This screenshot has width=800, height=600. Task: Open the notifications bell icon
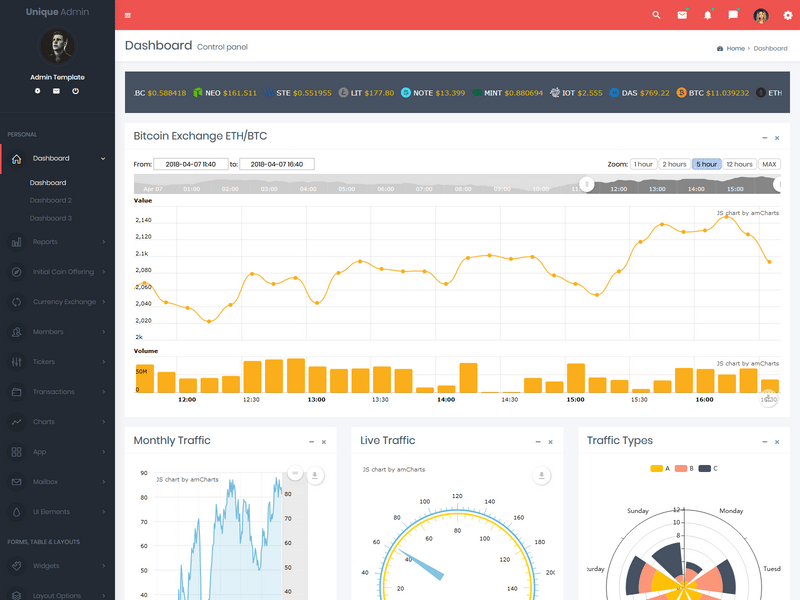708,15
